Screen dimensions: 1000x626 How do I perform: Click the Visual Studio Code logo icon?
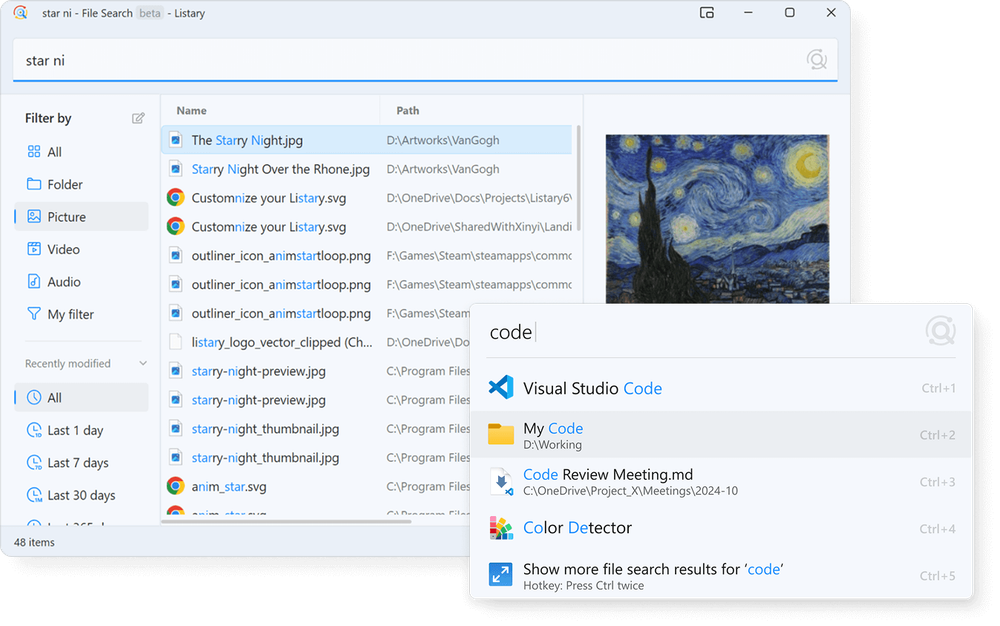coord(501,388)
